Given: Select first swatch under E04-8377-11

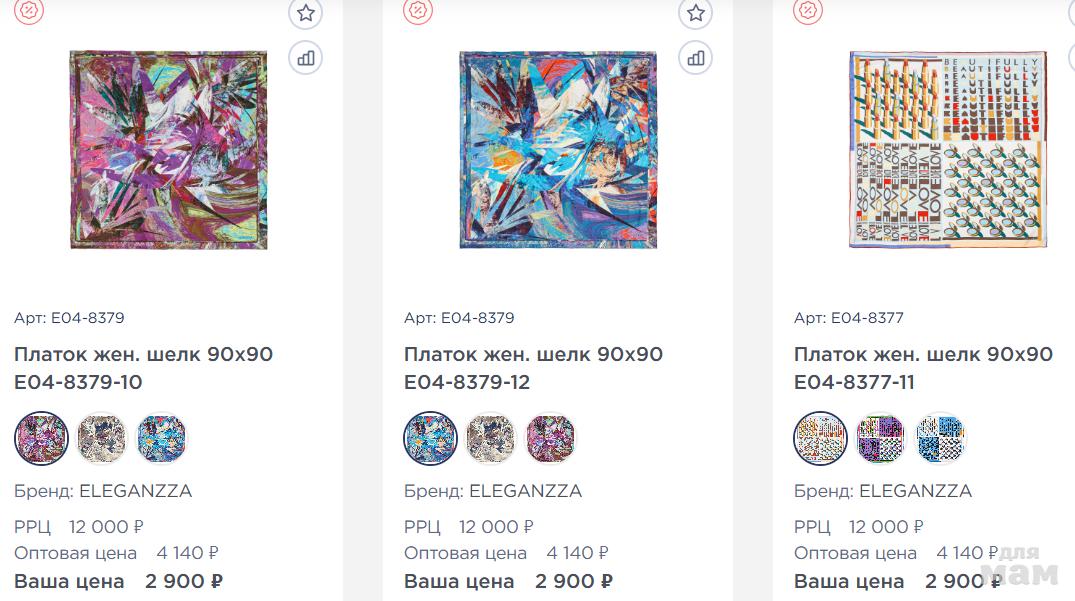Looking at the screenshot, I should click(821, 438).
